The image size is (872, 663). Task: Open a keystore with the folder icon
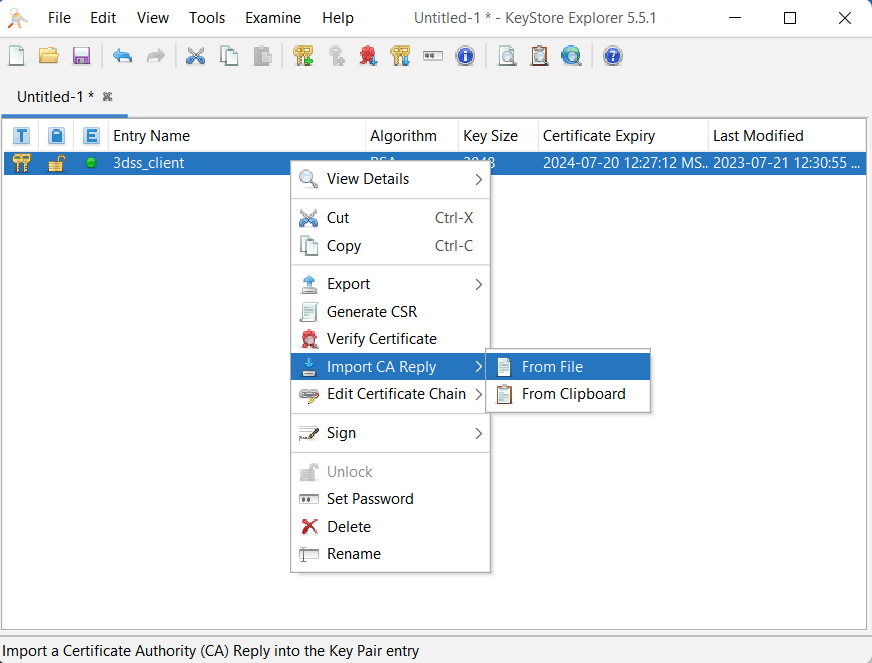(49, 56)
